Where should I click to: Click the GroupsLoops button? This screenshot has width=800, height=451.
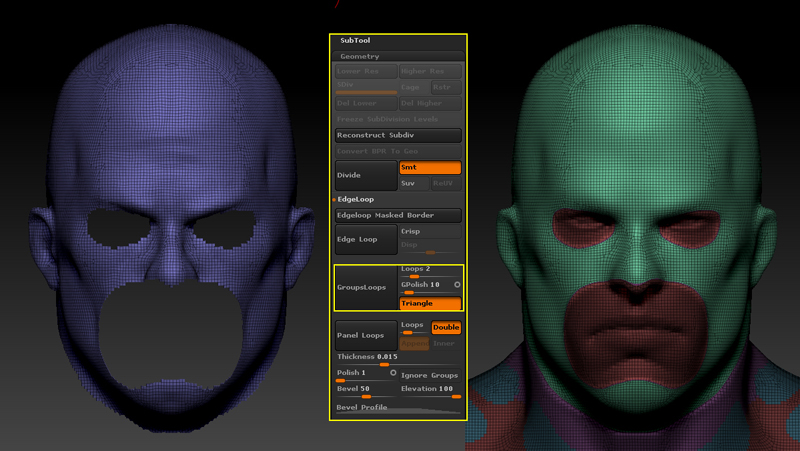tap(366, 288)
